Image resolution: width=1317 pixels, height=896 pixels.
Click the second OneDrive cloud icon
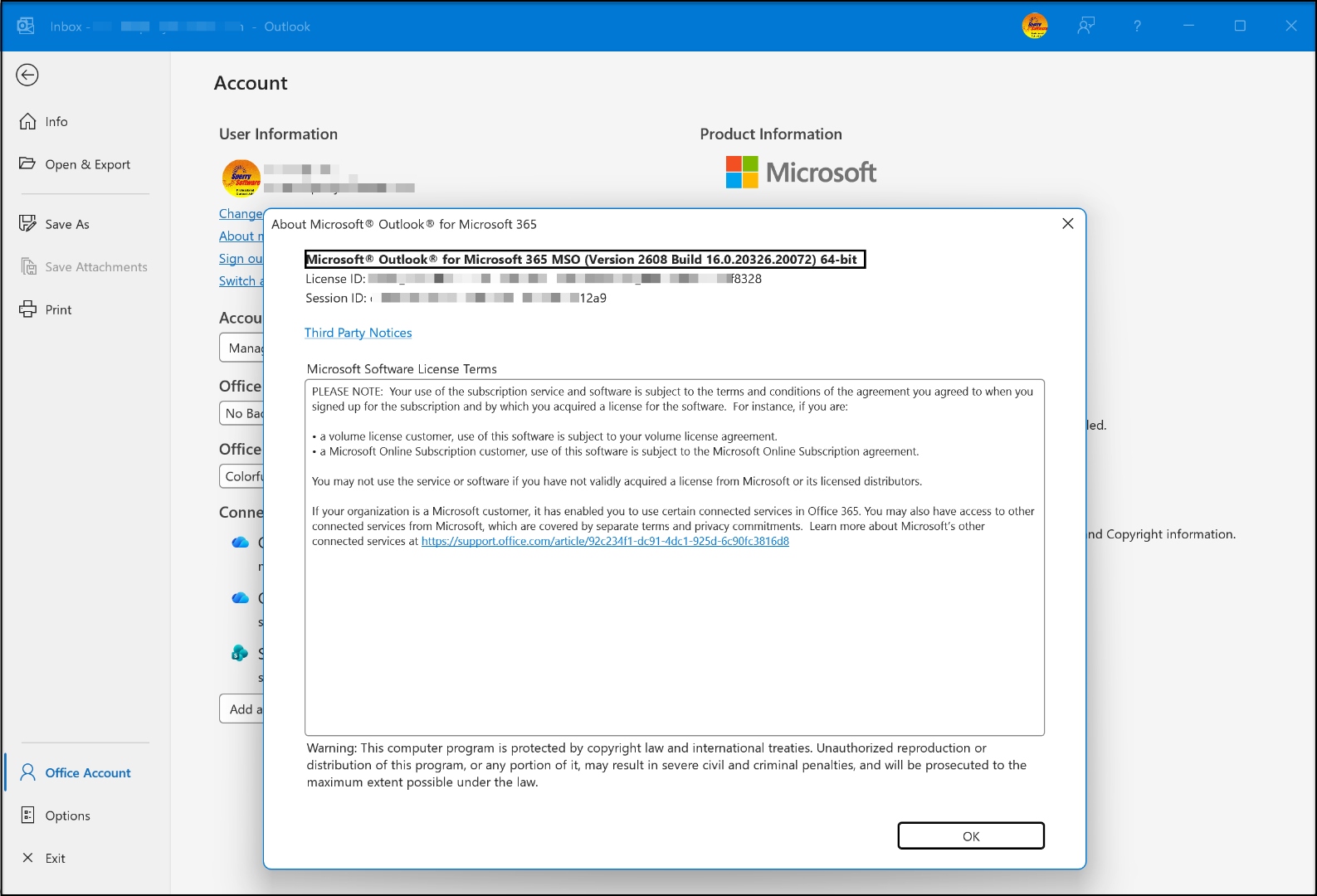coord(240,597)
